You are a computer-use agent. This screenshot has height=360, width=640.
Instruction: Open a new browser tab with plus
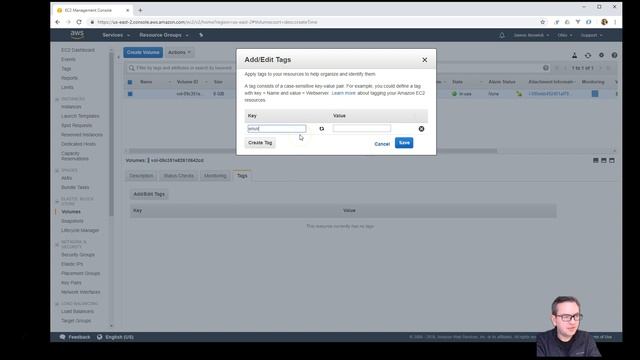[140, 10]
